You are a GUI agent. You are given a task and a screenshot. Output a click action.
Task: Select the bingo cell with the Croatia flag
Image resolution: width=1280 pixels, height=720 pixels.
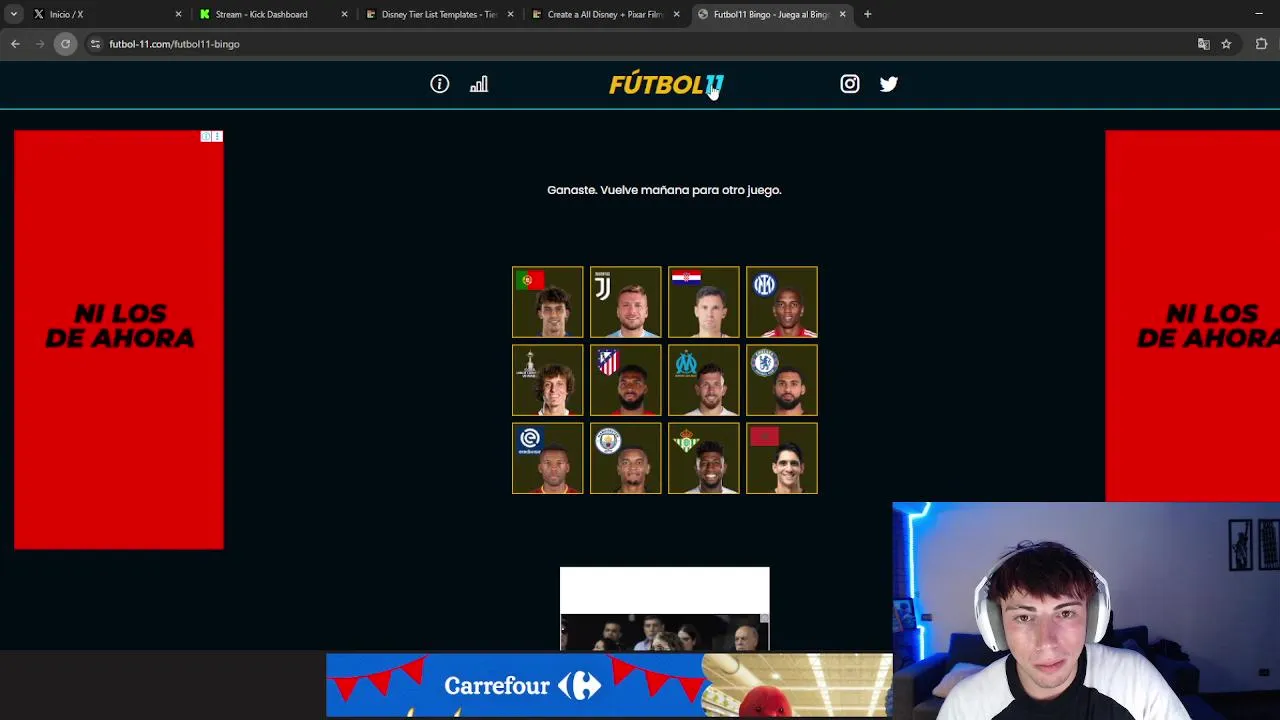(703, 302)
